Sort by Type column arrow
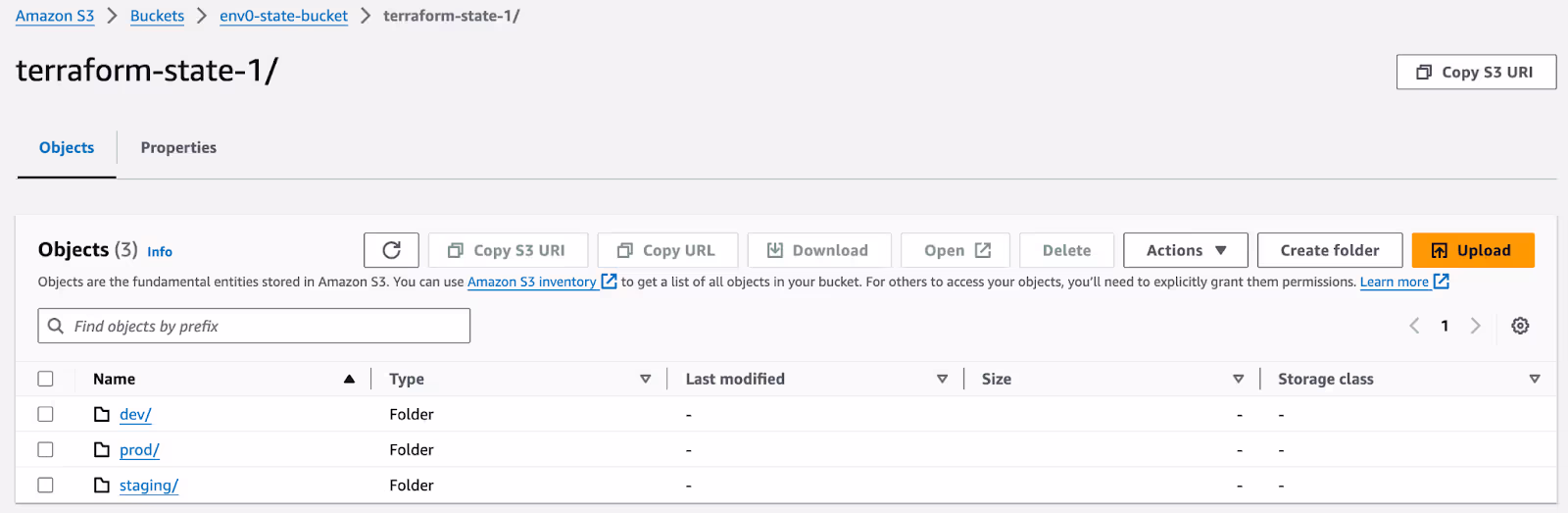This screenshot has height=513, width=1568. click(x=645, y=379)
